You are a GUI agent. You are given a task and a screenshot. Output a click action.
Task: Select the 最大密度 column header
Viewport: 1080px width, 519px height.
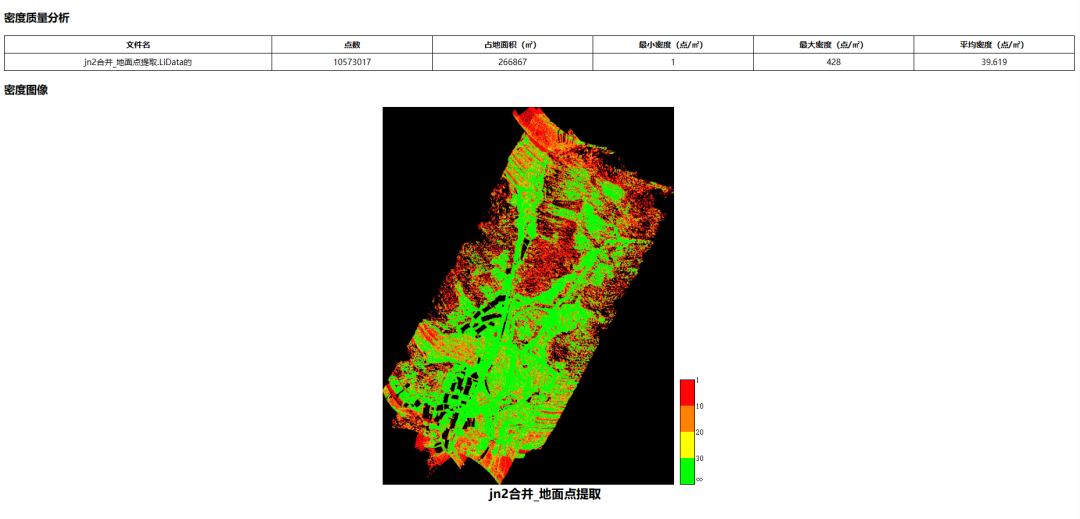pos(833,45)
